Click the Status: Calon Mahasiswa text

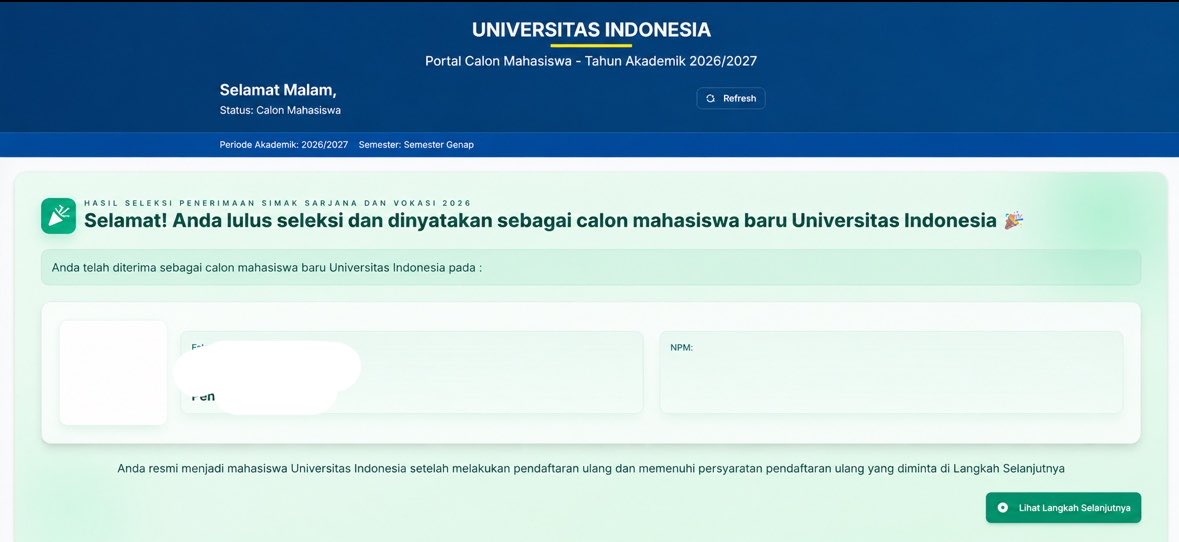(280, 111)
